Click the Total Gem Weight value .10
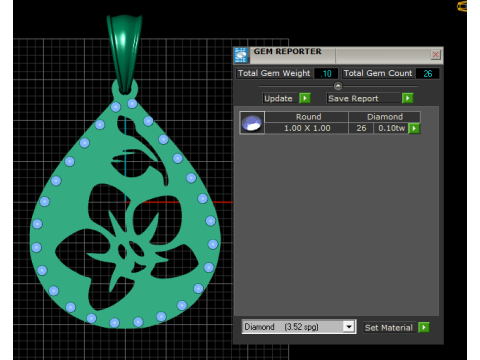Image resolution: width=480 pixels, height=360 pixels. click(x=326, y=73)
